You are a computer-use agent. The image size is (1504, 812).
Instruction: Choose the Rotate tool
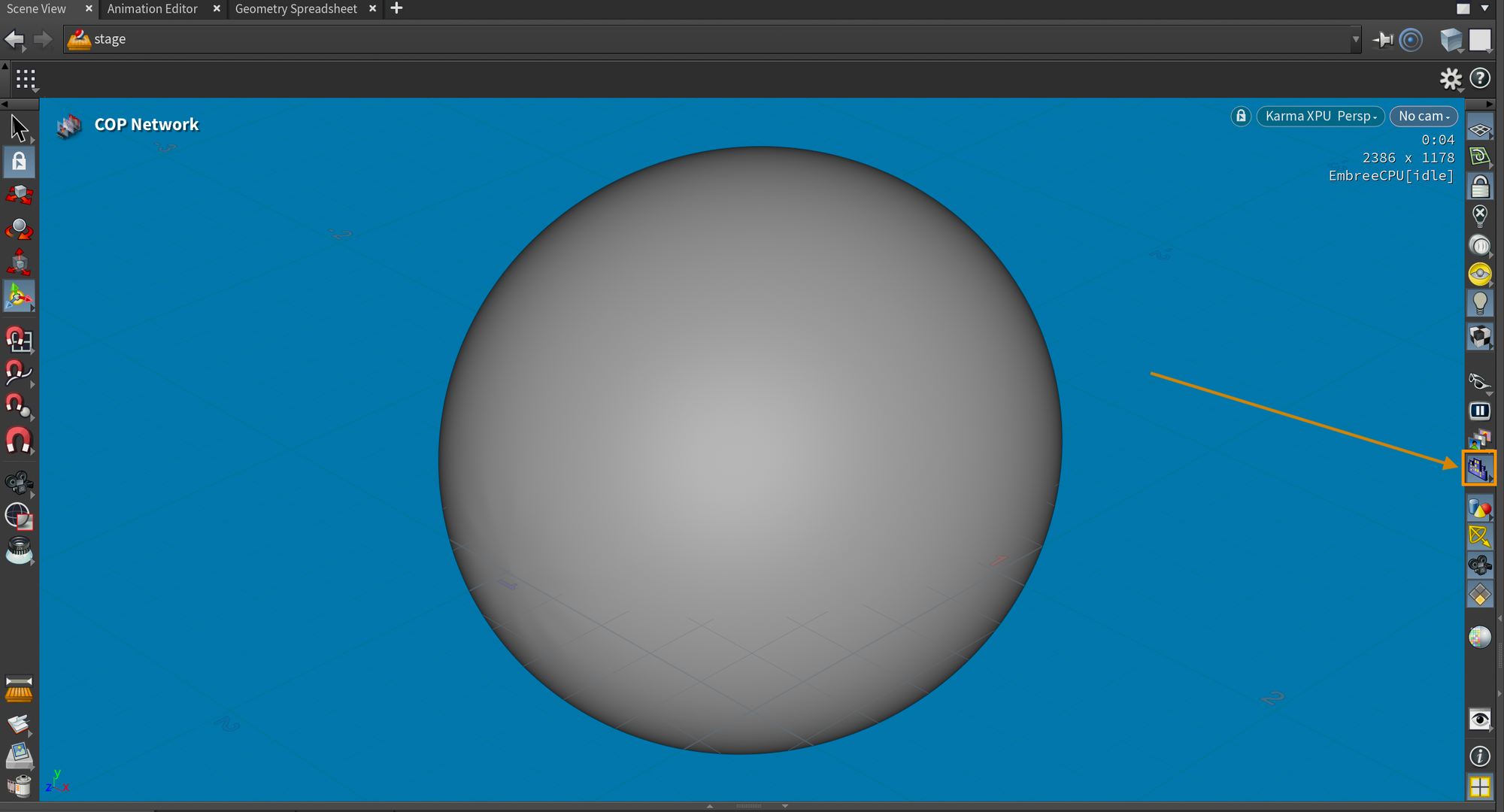click(x=19, y=229)
